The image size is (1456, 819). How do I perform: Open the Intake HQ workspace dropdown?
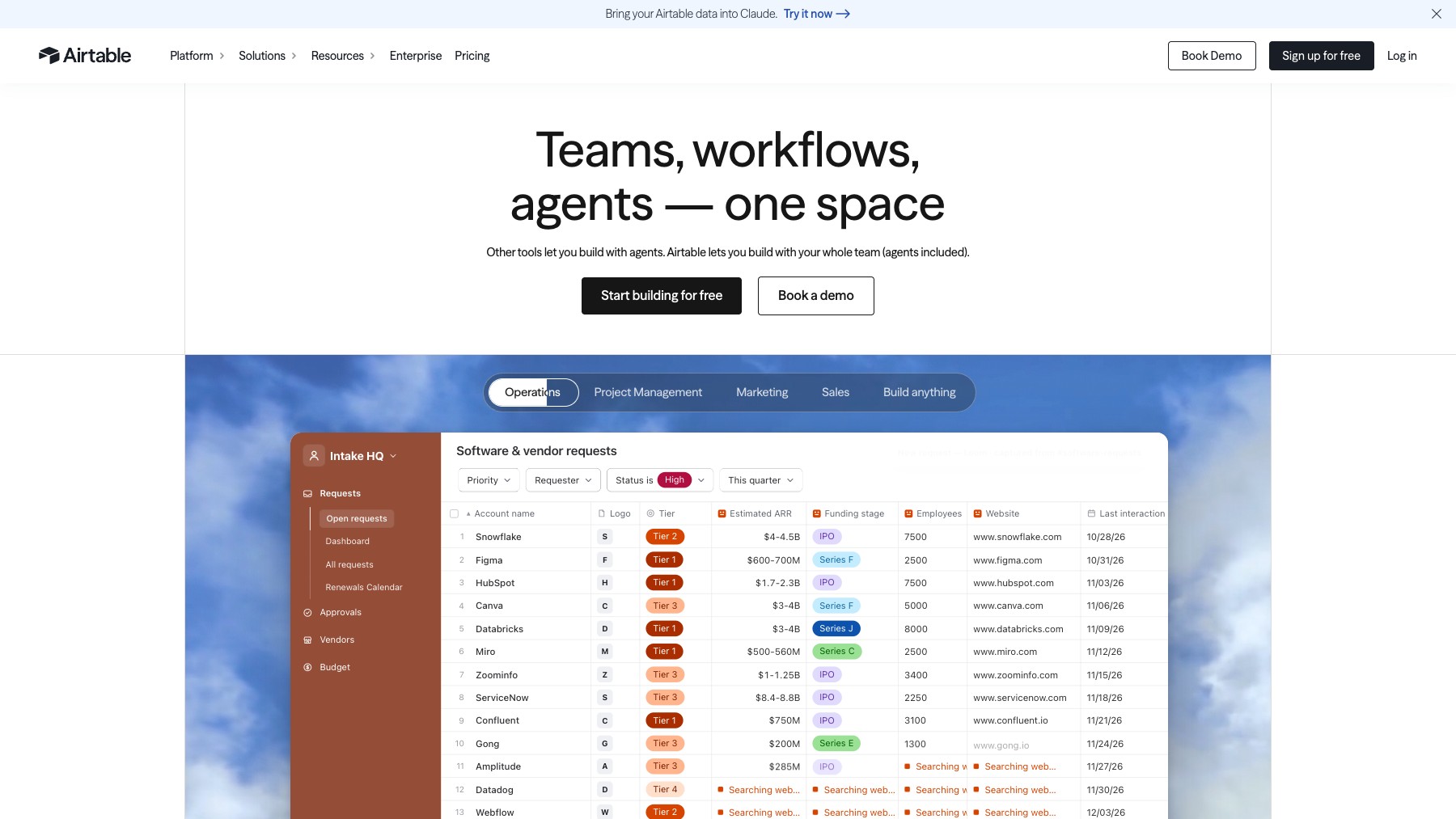393,456
